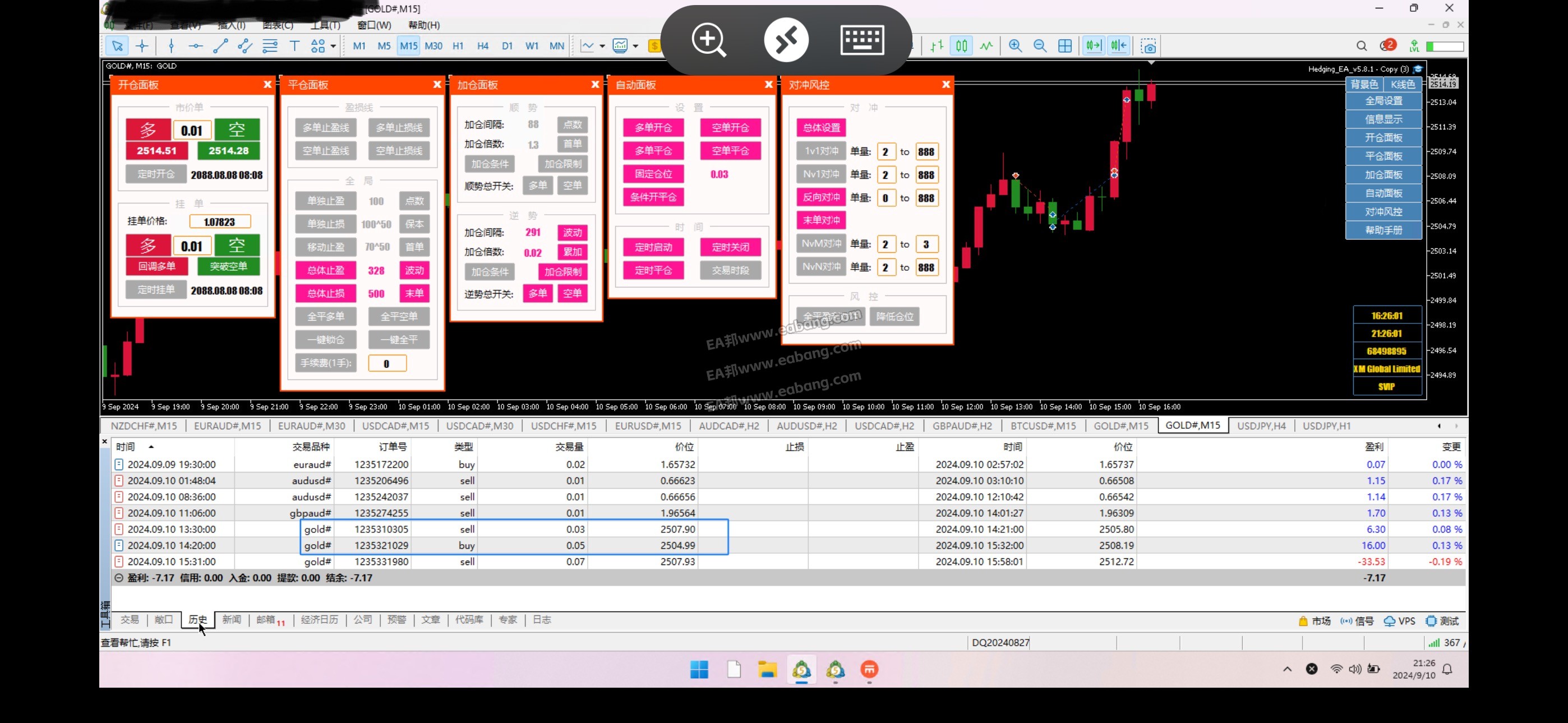Screen dimensions: 1568x723
Task: Toggle 空单开仓 in 自动面板
Action: [730, 127]
